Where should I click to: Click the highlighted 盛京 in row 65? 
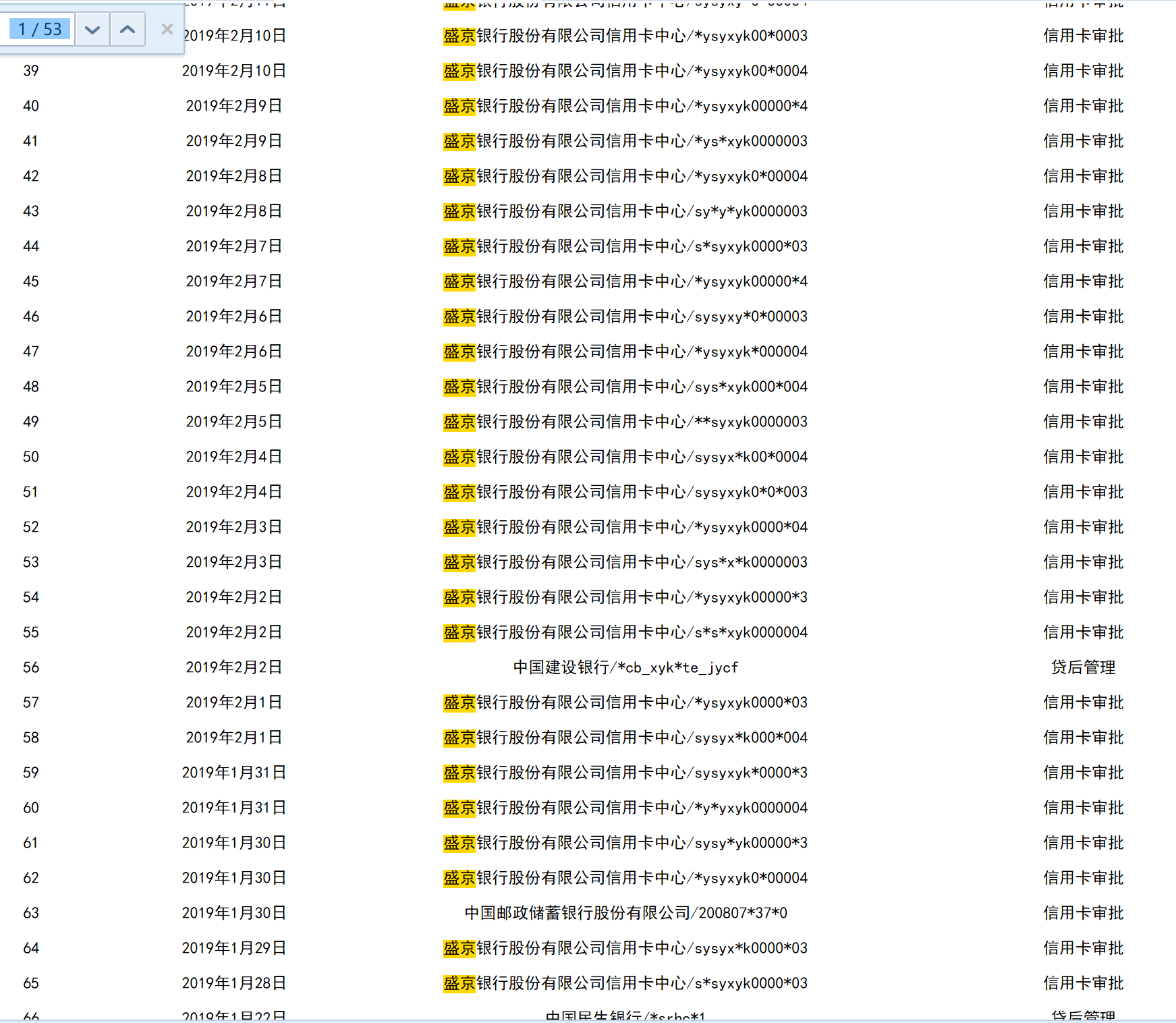pyautogui.click(x=459, y=983)
